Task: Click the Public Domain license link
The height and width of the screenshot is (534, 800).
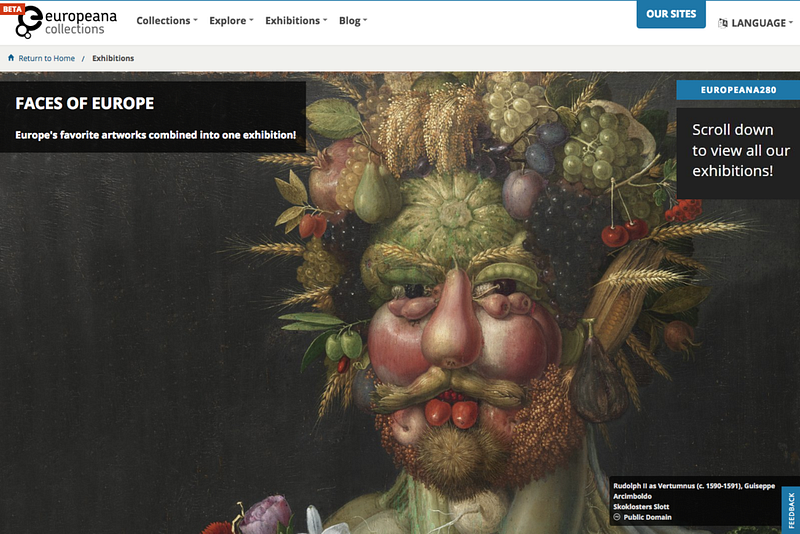Action: tap(647, 517)
